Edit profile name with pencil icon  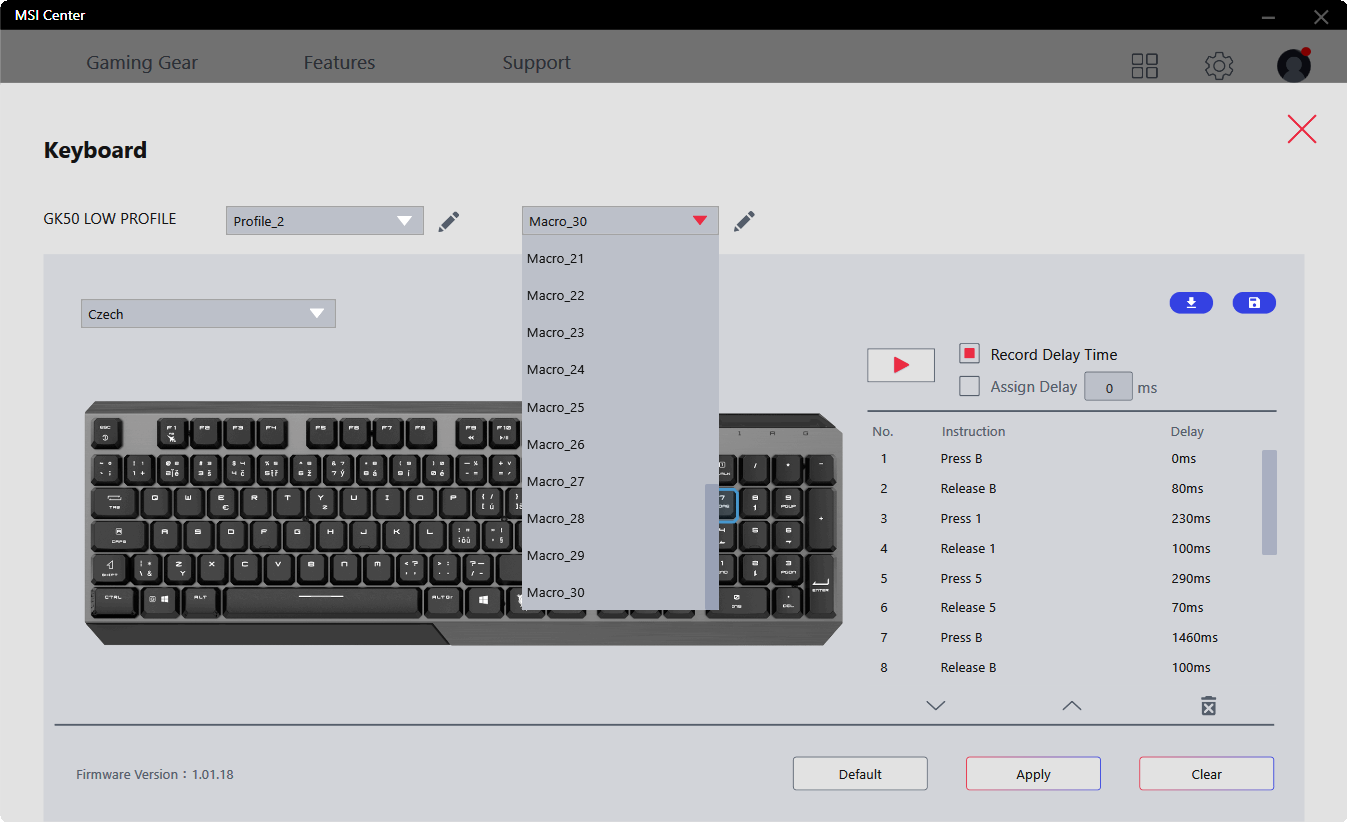(x=449, y=221)
